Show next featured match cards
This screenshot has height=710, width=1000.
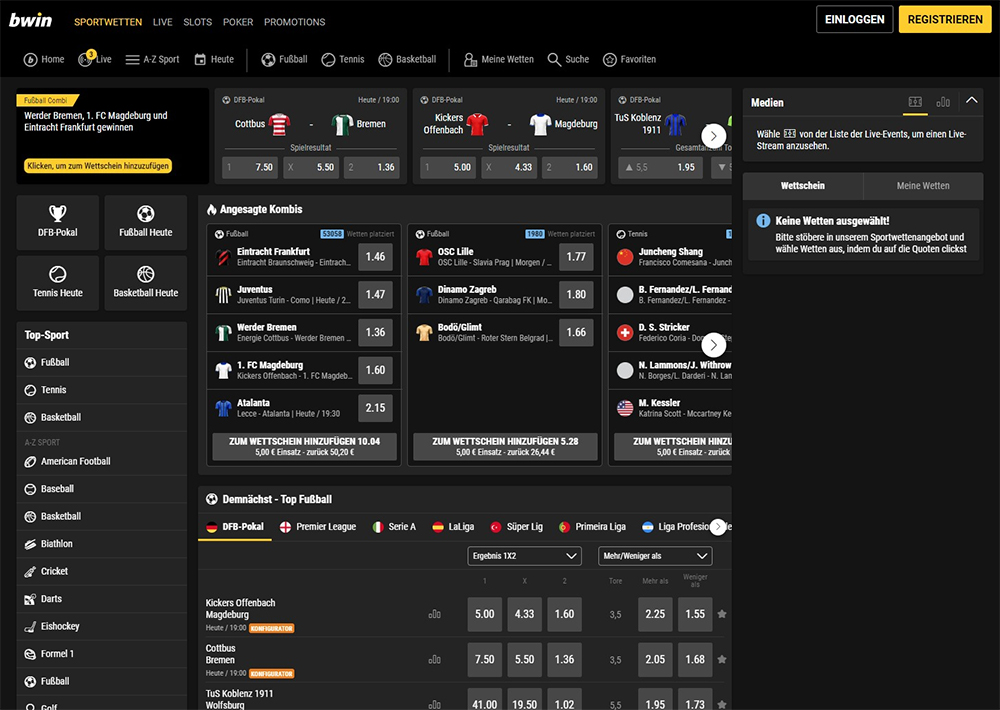(x=714, y=135)
